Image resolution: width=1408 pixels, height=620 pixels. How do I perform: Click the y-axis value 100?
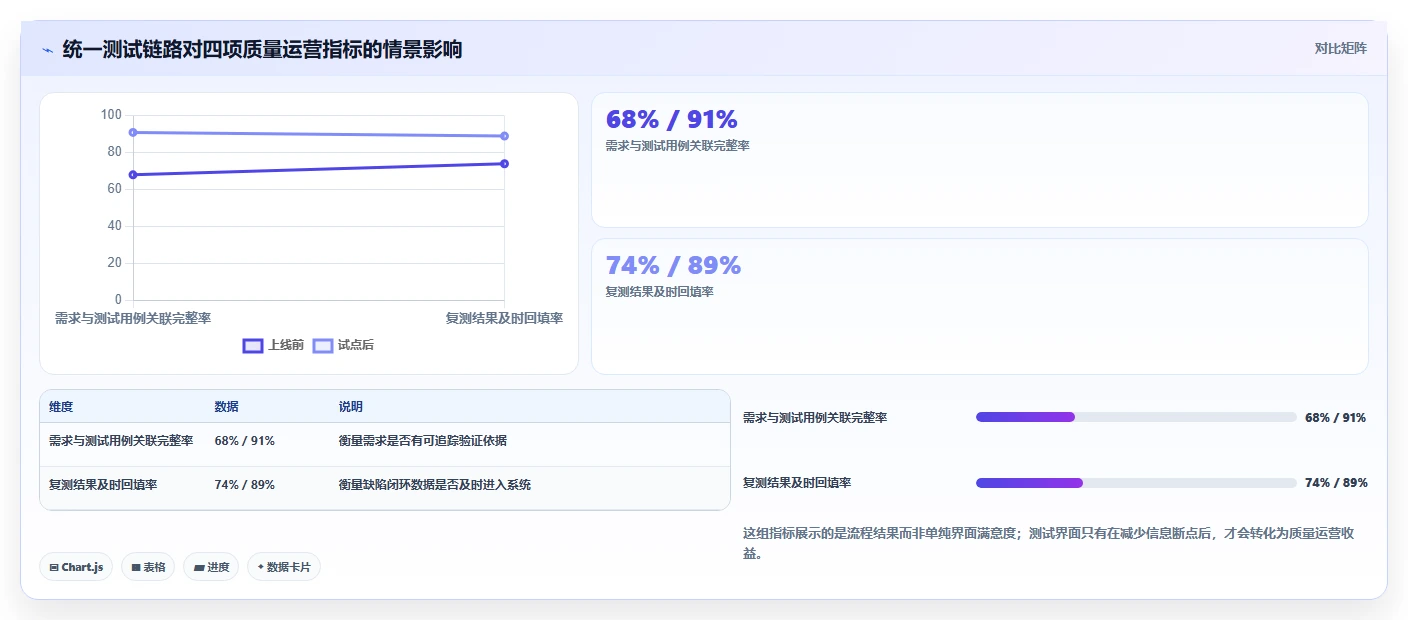[x=111, y=115]
